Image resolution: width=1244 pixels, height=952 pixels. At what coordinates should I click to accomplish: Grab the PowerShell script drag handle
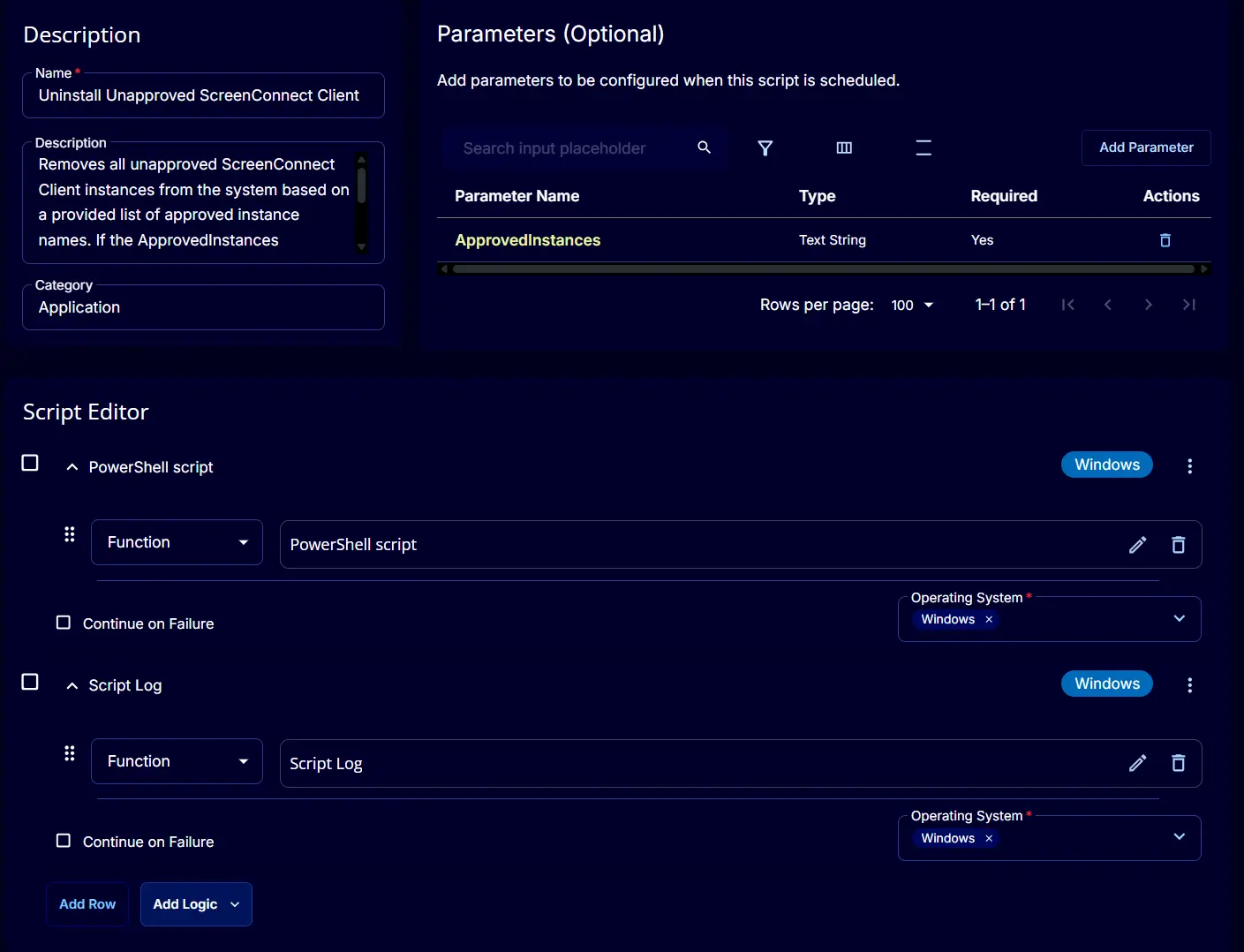click(x=70, y=534)
